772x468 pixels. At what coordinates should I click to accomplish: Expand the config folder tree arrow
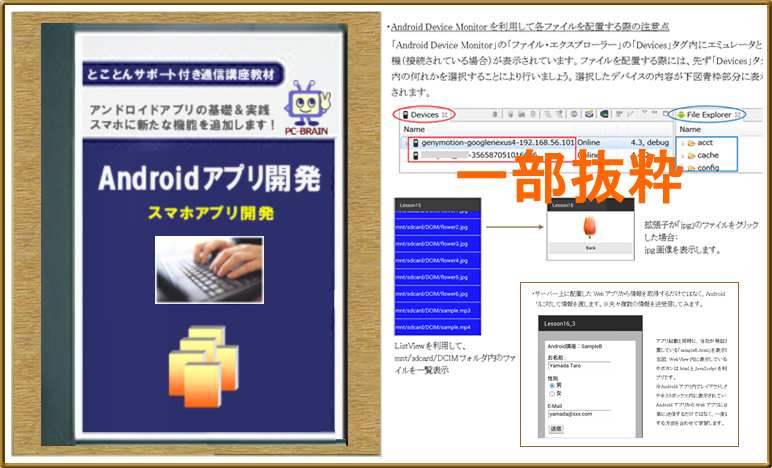tap(682, 168)
